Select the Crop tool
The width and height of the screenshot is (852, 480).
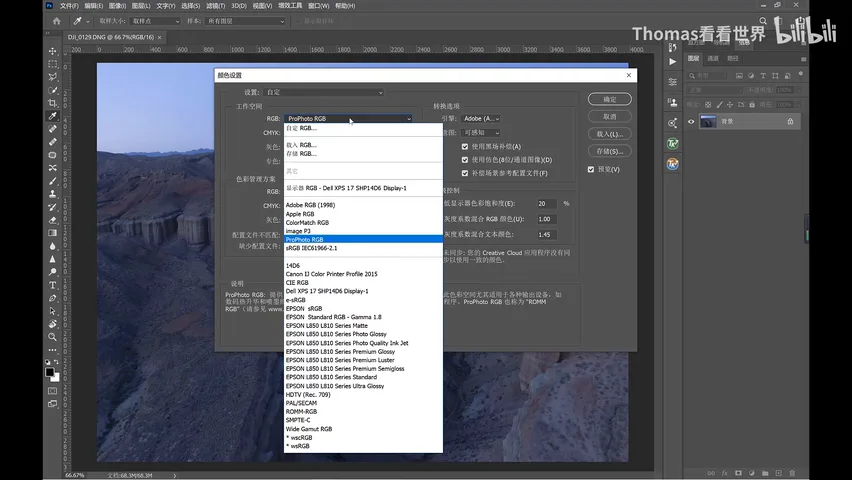tap(53, 103)
